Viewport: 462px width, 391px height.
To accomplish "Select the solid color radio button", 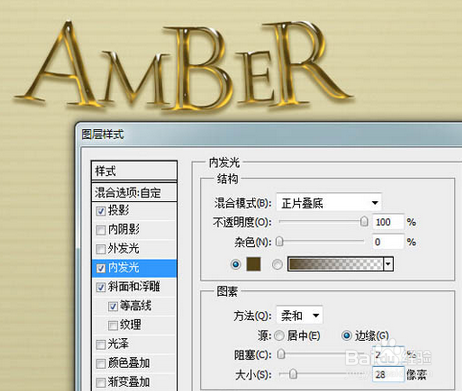I will click(236, 264).
